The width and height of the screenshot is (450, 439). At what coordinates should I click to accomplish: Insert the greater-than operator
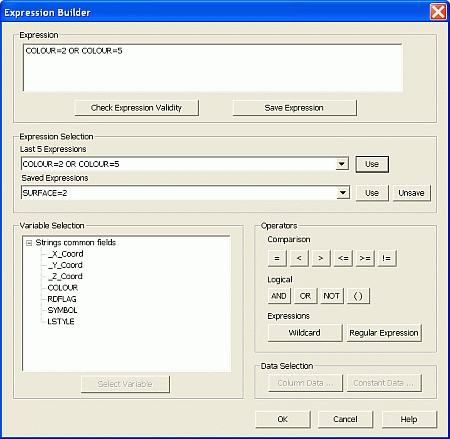tap(321, 258)
